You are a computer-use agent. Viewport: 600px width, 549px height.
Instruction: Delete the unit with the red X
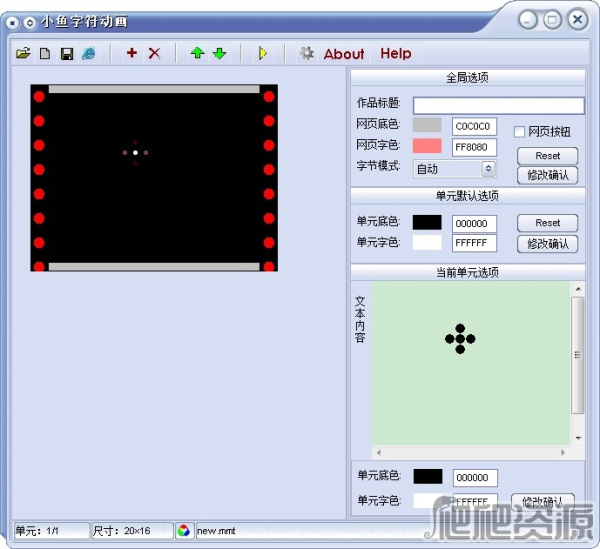[155, 53]
